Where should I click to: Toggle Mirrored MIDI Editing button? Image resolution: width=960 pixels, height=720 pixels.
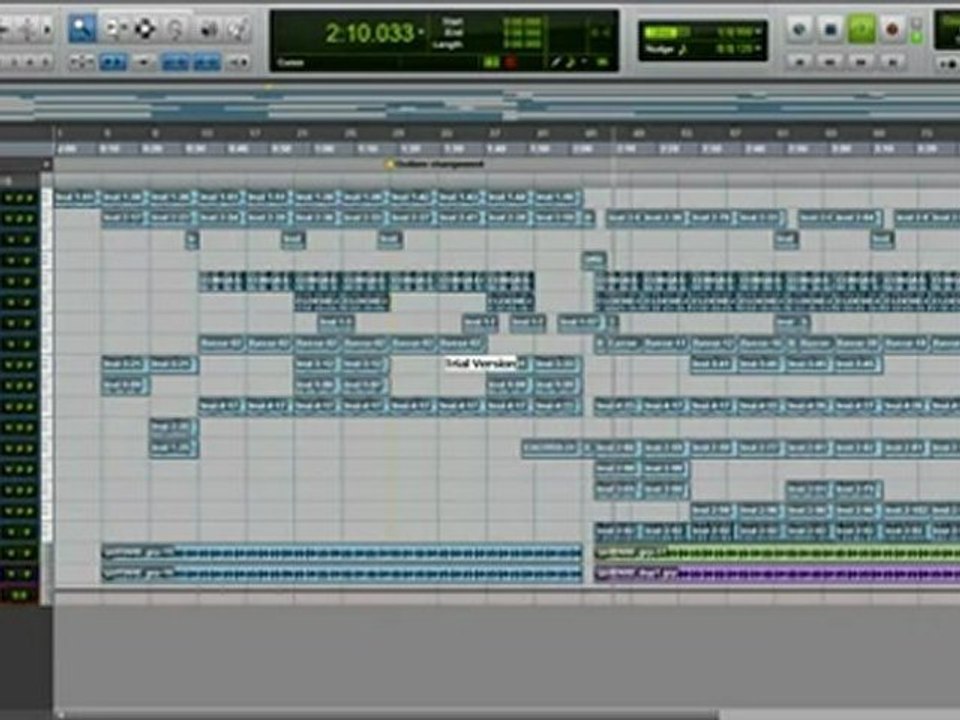[144, 62]
